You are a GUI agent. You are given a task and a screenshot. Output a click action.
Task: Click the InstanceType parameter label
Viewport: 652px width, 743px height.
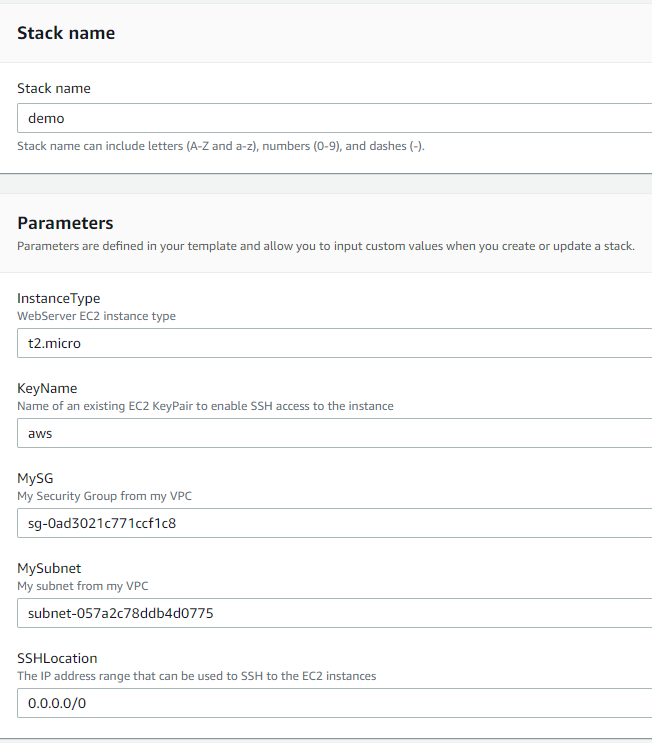point(59,299)
